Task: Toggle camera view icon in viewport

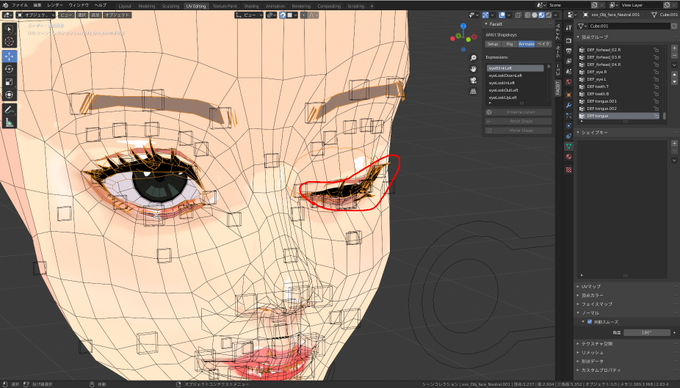Action: pos(473,80)
